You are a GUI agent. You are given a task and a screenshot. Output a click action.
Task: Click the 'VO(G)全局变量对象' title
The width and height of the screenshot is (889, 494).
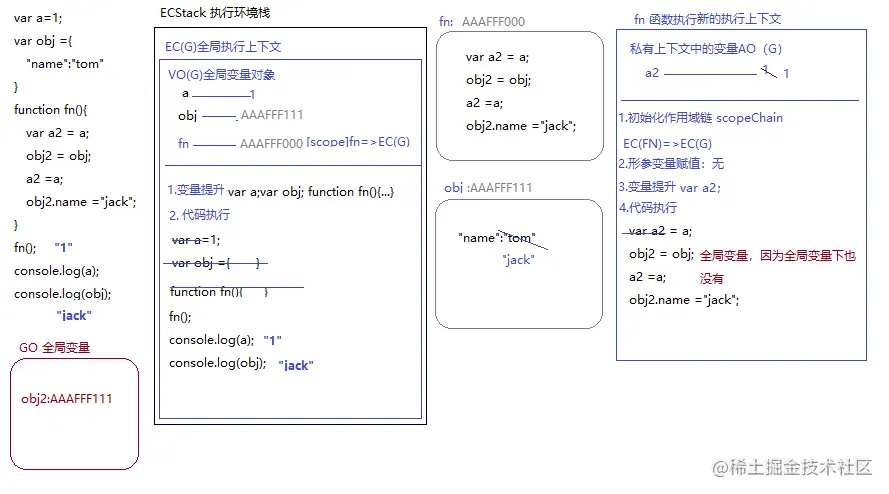(221, 74)
